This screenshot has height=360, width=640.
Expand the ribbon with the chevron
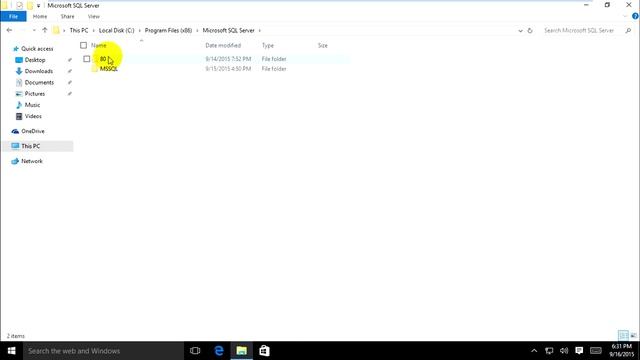625,16
